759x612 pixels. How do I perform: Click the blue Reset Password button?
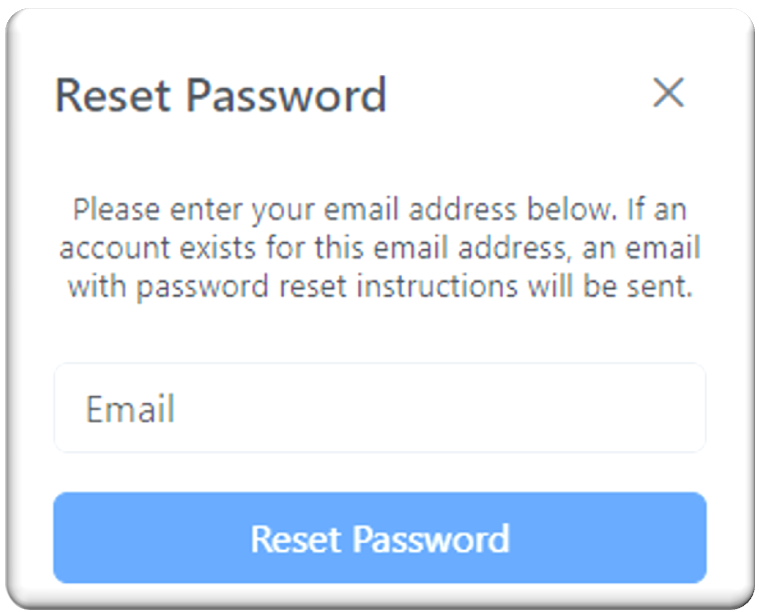coord(380,538)
